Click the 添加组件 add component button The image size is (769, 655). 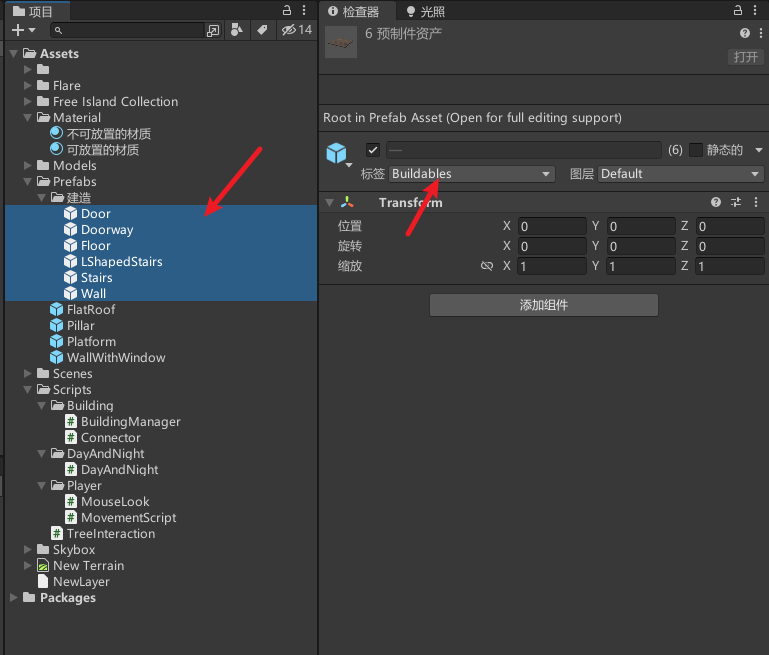[x=543, y=305]
